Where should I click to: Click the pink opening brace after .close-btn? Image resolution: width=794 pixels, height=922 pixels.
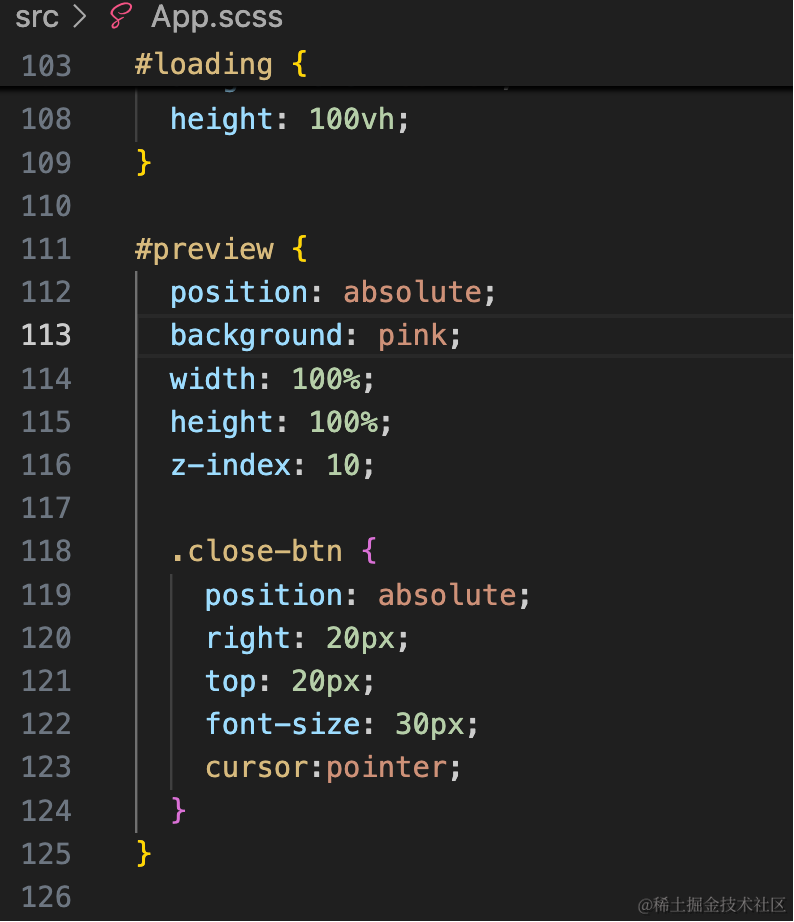369,551
